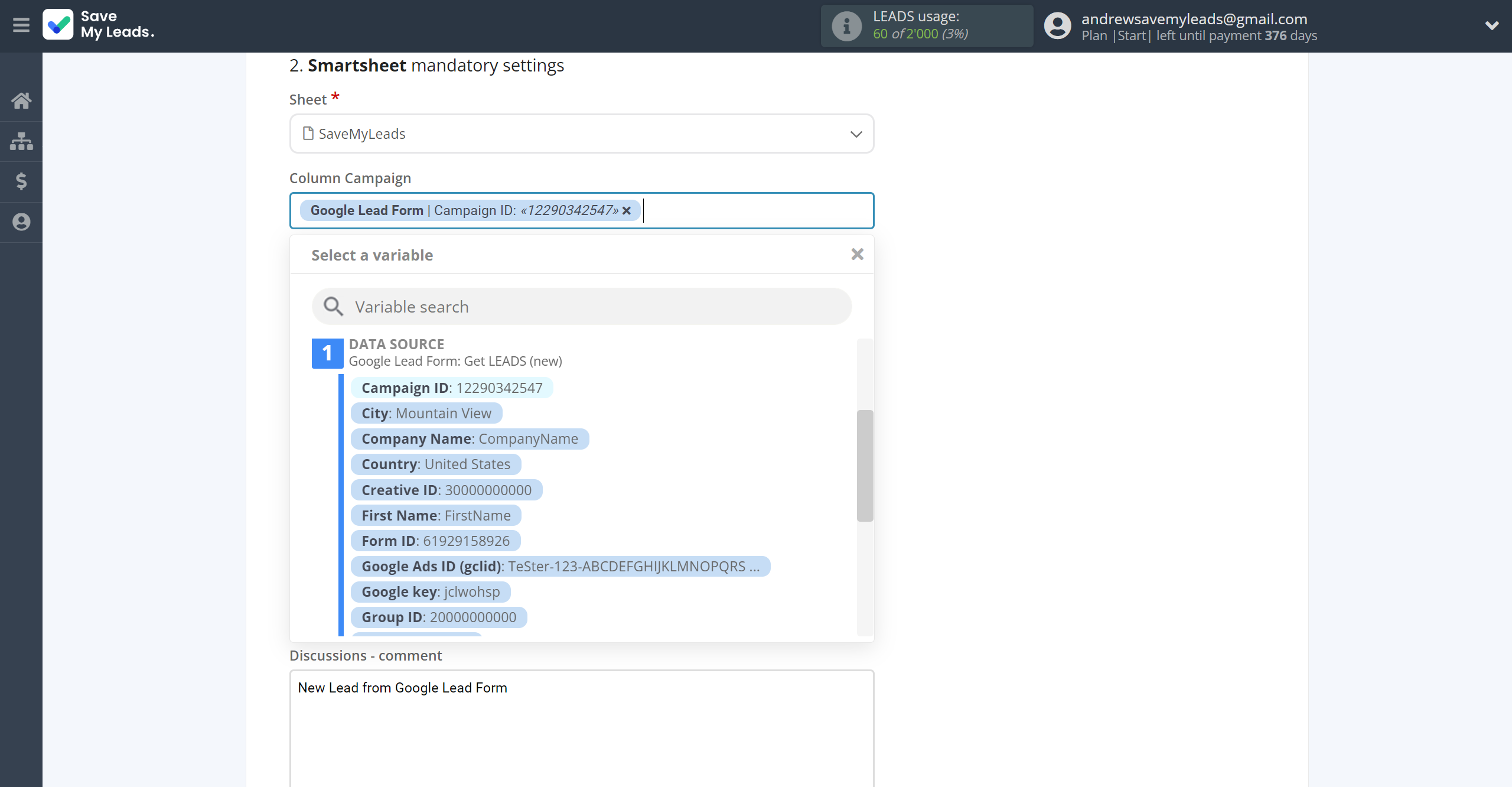Select City: Mountain View variable
The height and width of the screenshot is (787, 1512).
pos(426,414)
